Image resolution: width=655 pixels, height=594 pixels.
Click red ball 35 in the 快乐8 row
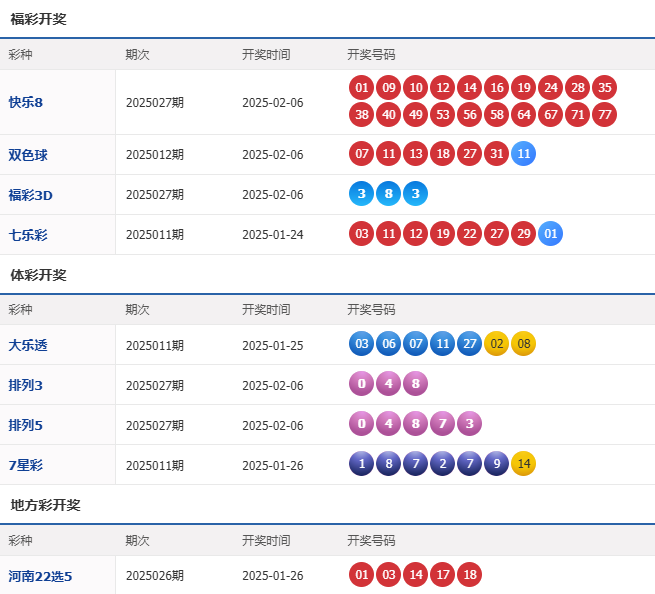point(604,88)
